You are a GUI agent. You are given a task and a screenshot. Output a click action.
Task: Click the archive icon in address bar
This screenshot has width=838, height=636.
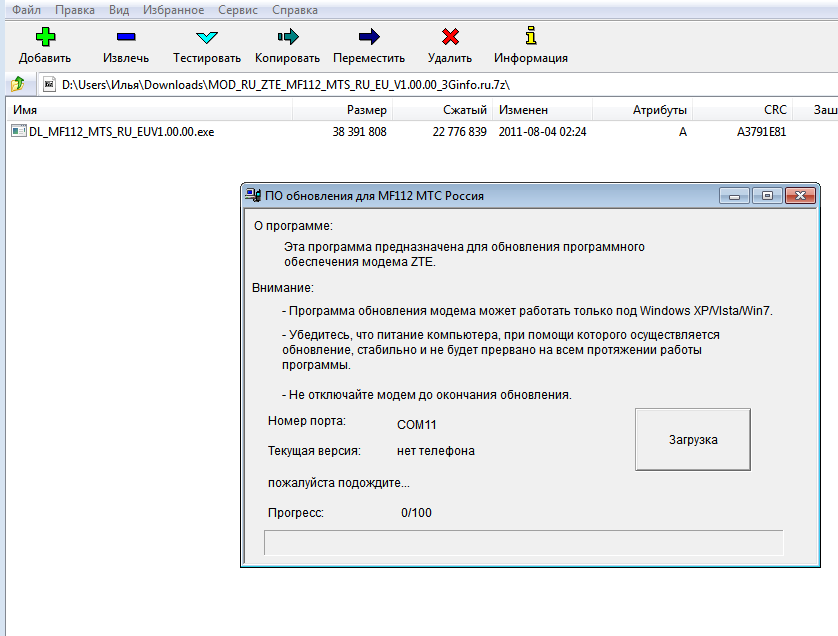pyautogui.click(x=50, y=84)
